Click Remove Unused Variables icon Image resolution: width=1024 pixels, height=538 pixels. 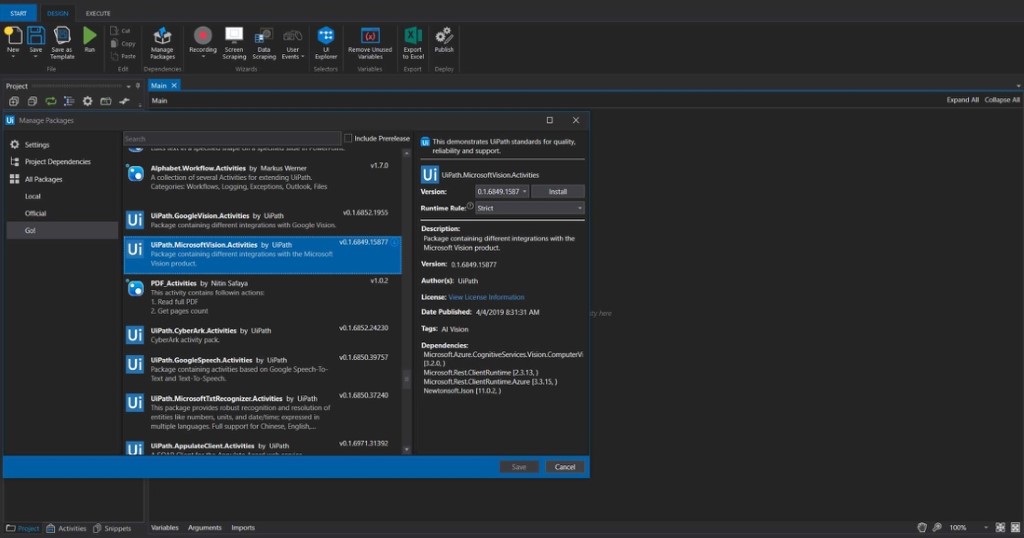(x=370, y=35)
